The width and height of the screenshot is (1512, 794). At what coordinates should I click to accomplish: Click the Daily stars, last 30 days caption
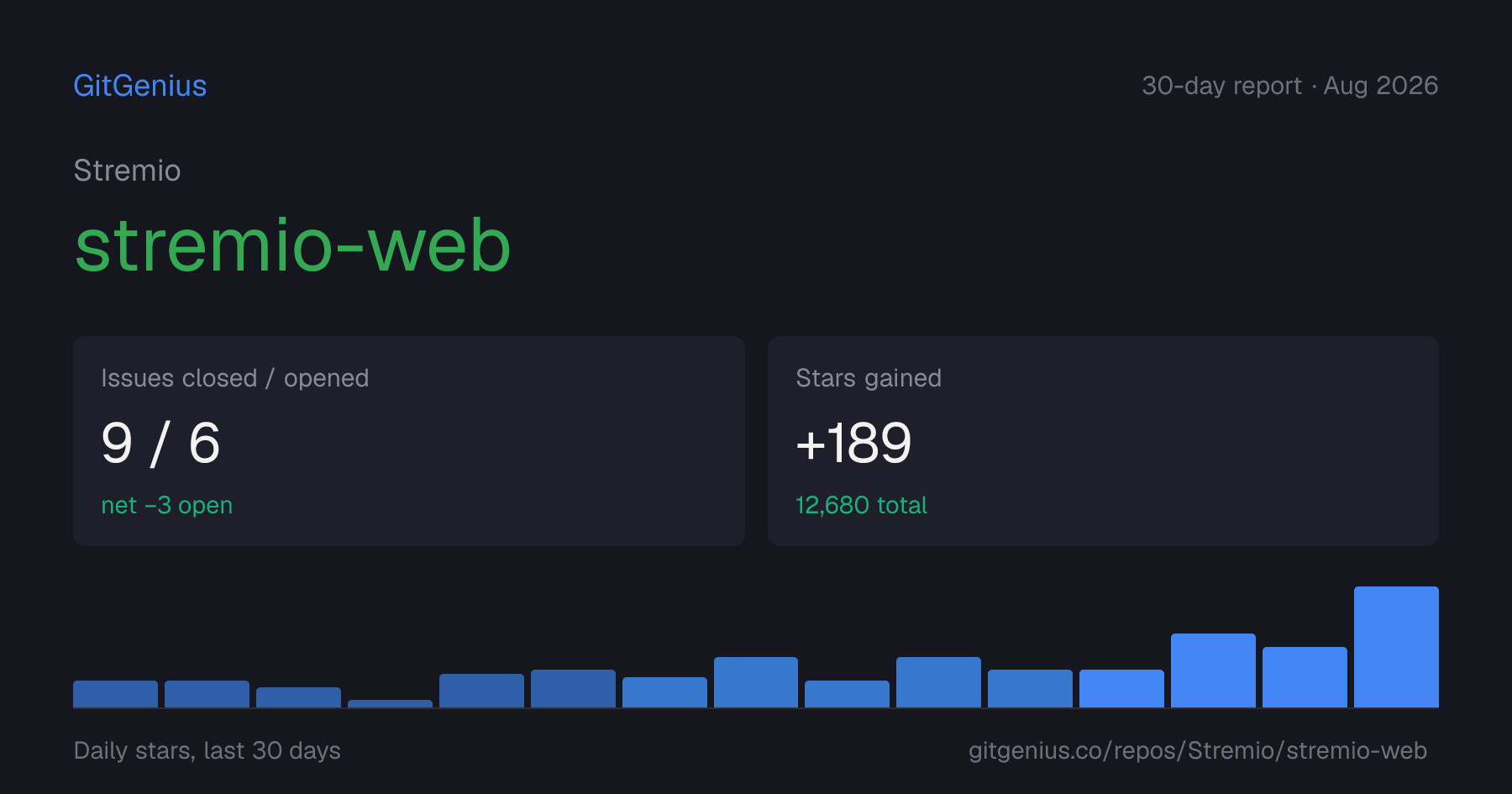pos(207,750)
